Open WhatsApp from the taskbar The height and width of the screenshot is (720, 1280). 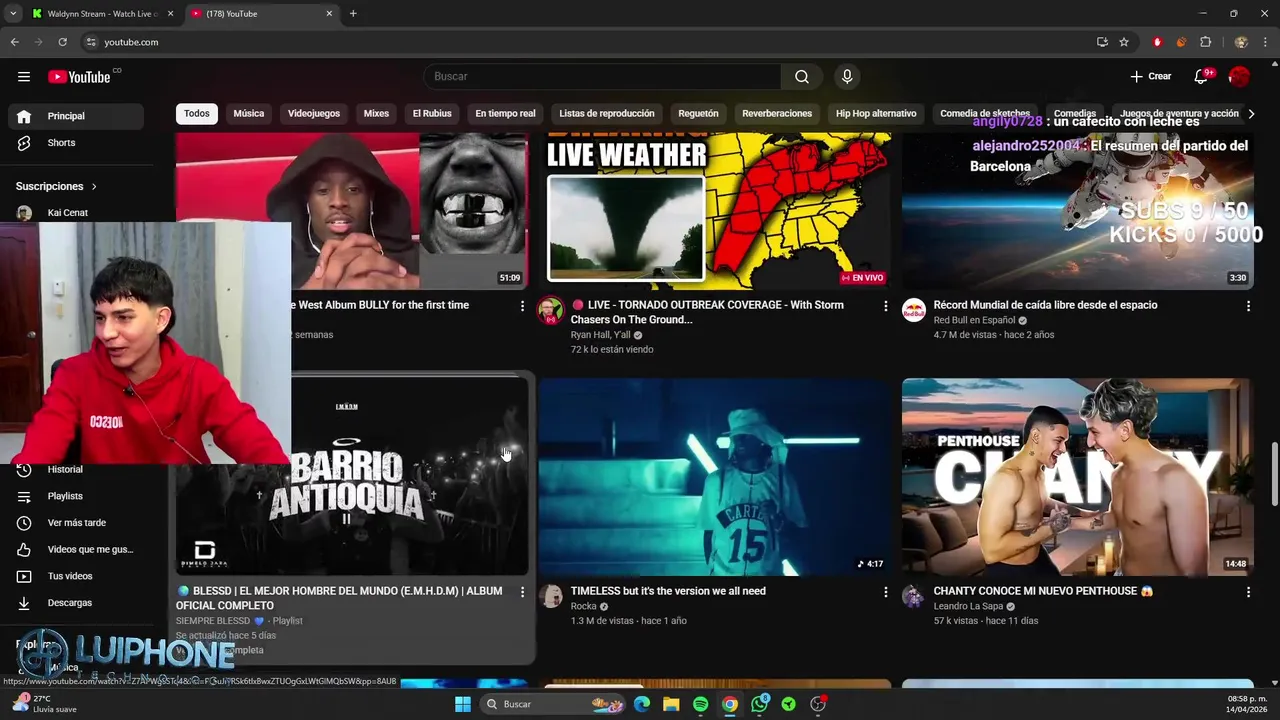[760, 704]
